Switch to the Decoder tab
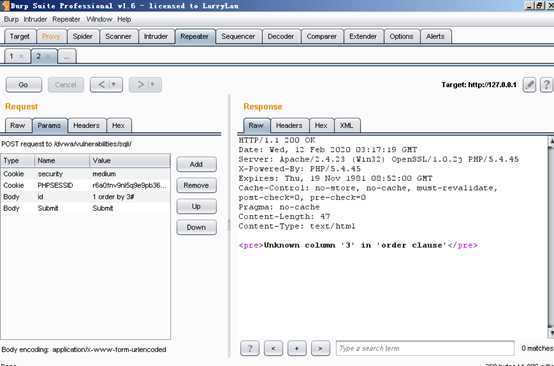 click(x=281, y=36)
